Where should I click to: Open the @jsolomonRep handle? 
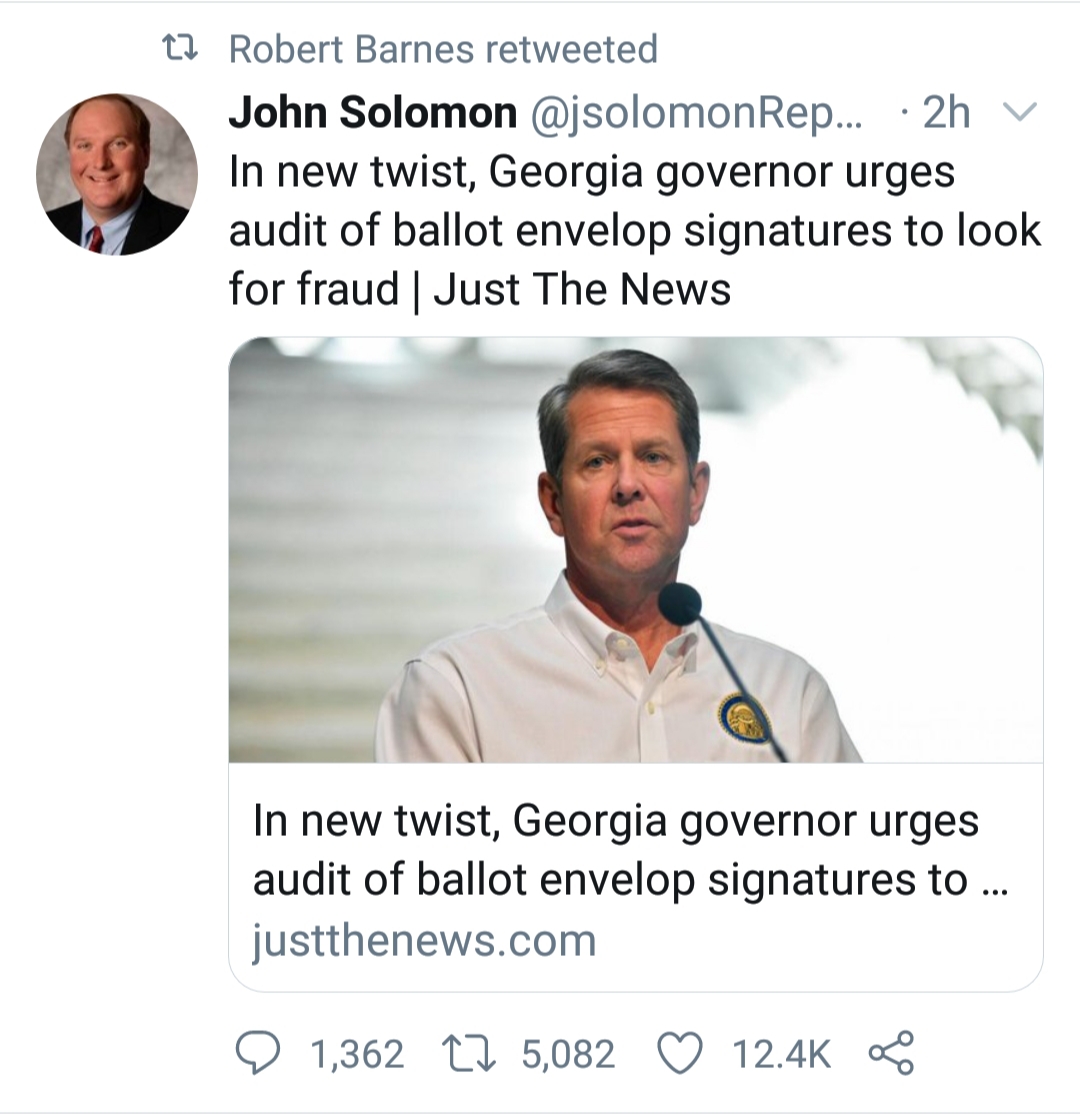tap(695, 112)
